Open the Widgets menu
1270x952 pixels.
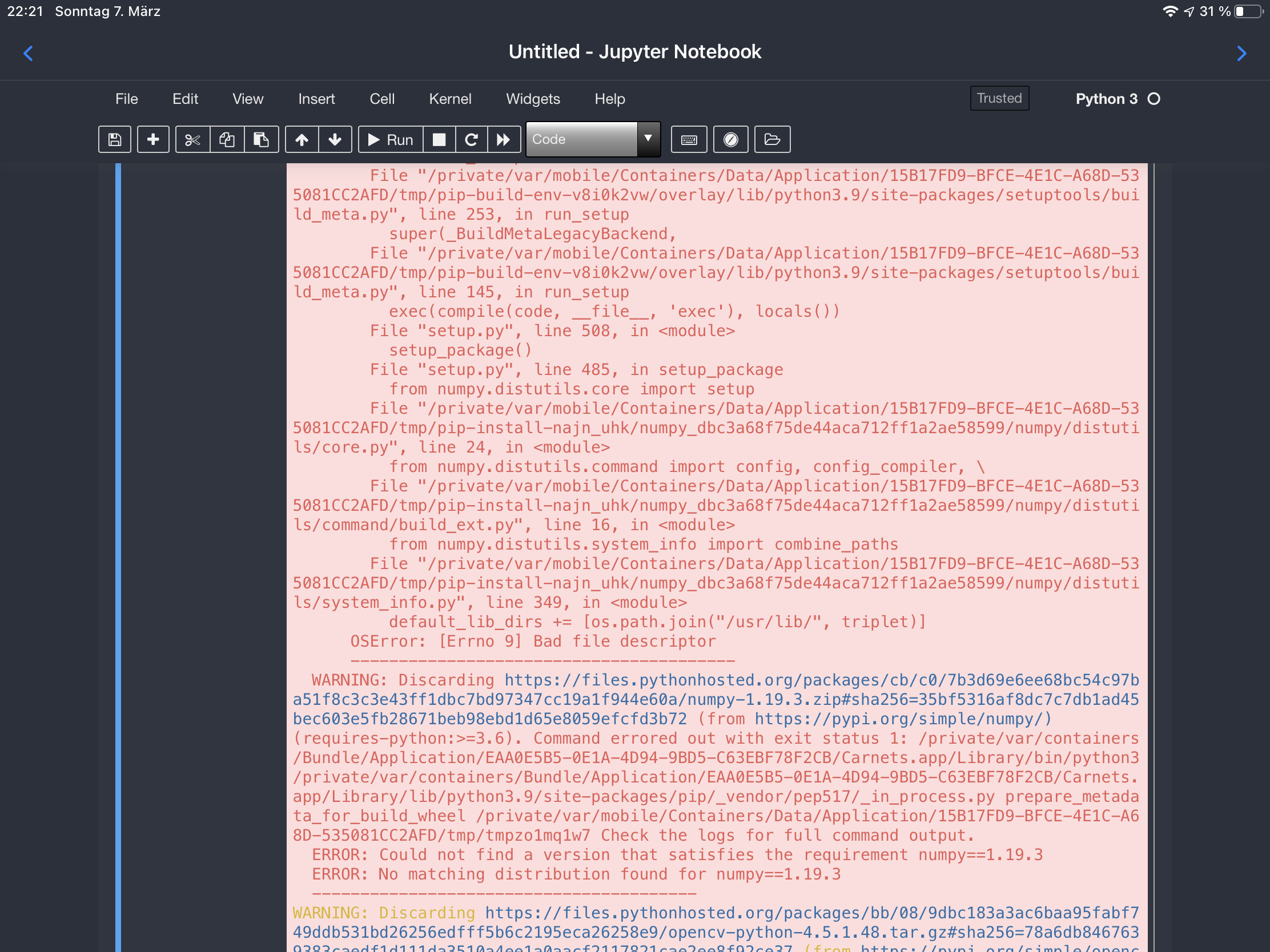pyautogui.click(x=533, y=98)
